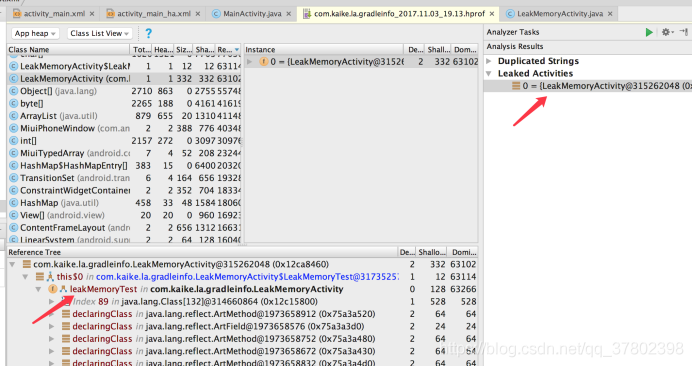
Task: Expand the ArtMethod@1973658752 declaringClass node
Action: 52,339
